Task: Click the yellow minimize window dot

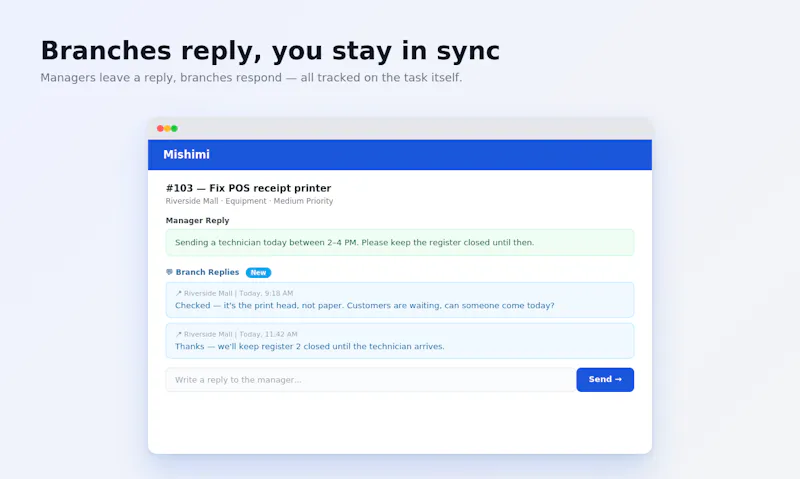Action: (167, 129)
